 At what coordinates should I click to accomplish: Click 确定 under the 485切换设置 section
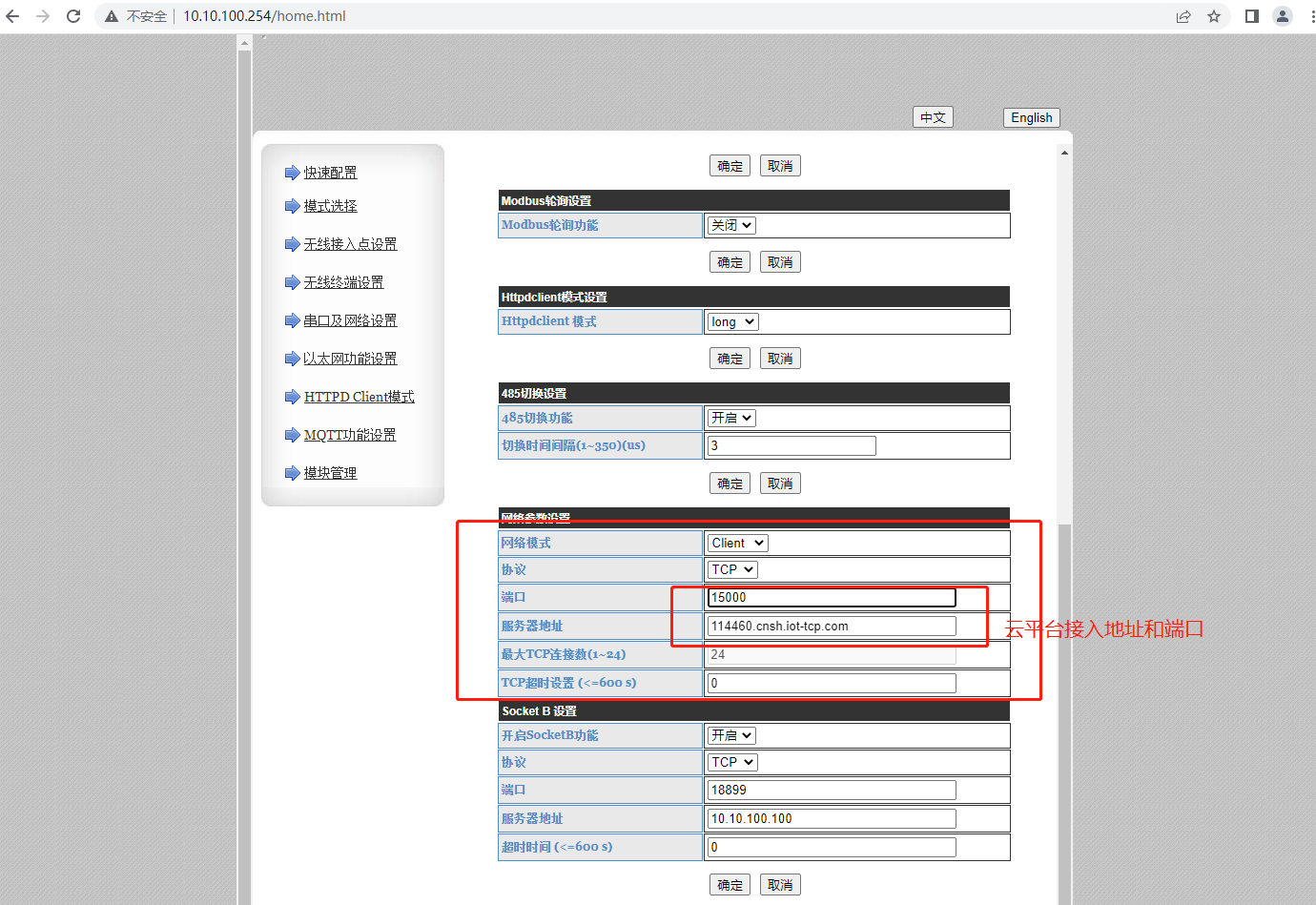(730, 483)
